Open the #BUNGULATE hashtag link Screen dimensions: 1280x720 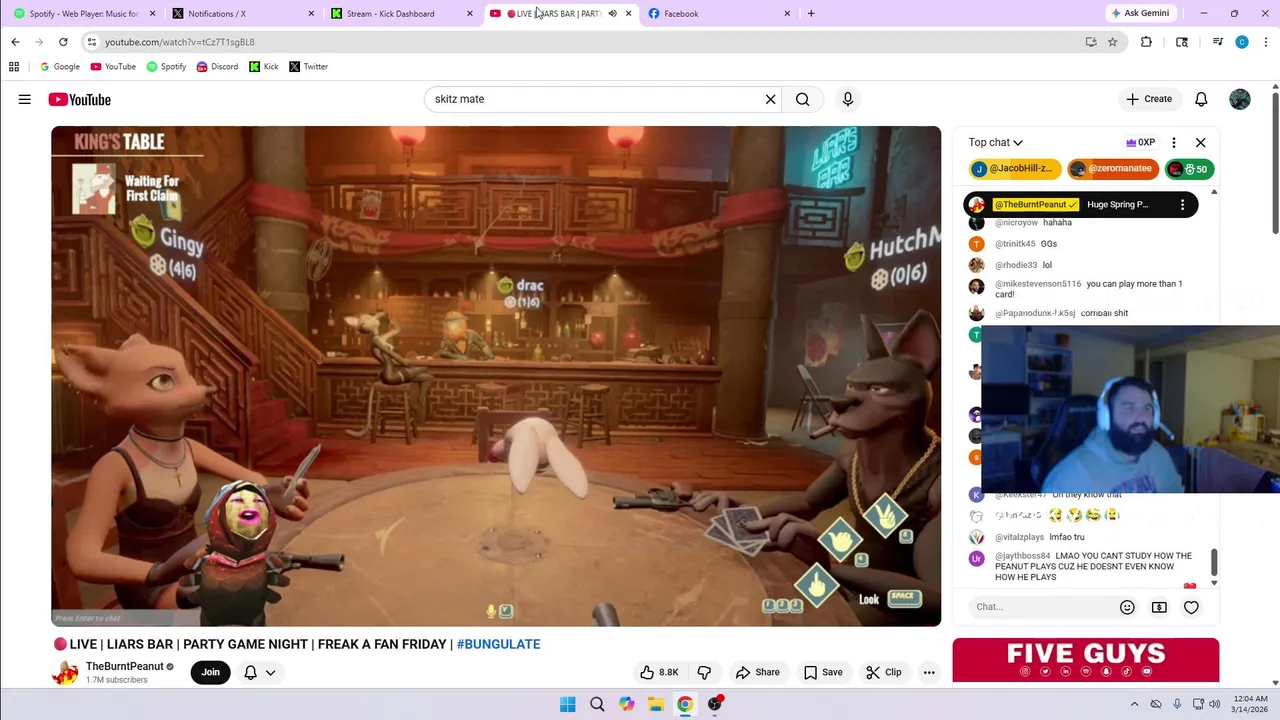(x=498, y=644)
